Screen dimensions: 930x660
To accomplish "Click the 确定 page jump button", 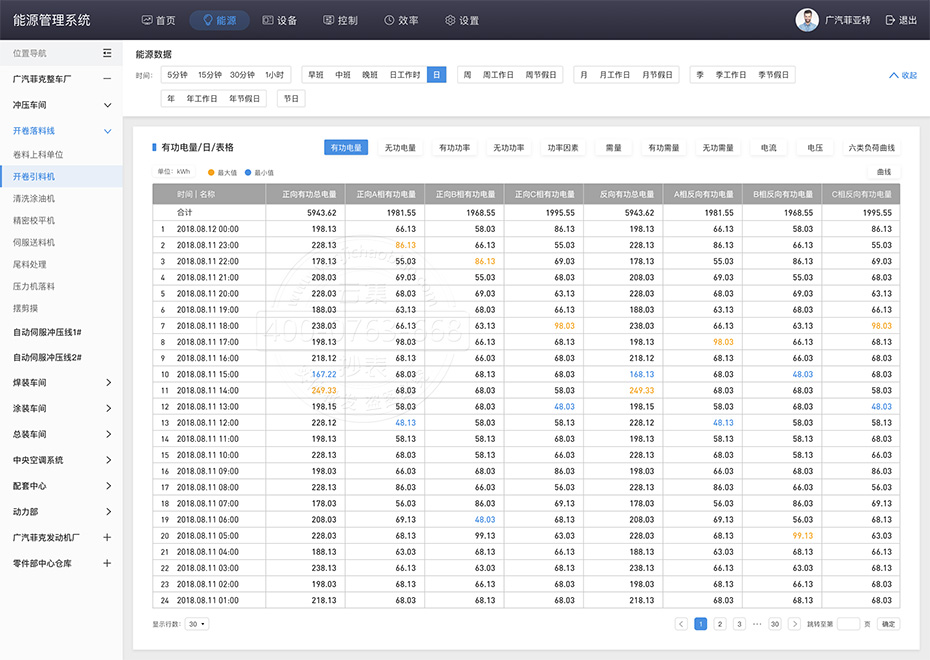I will [888, 624].
